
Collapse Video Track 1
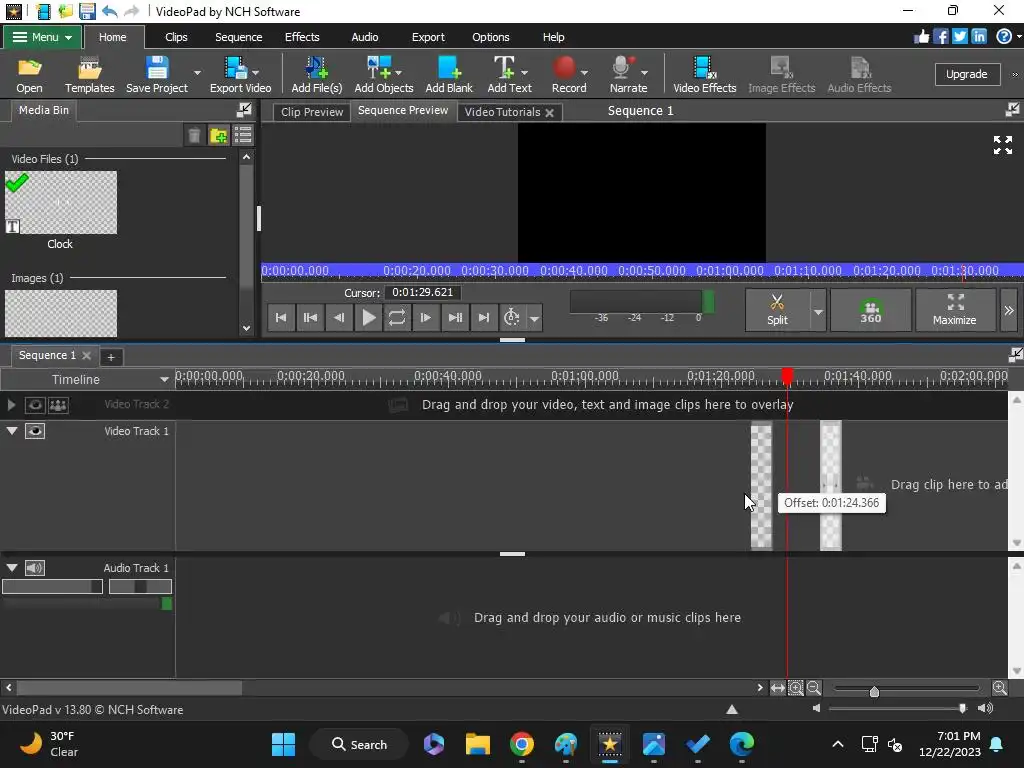12,431
